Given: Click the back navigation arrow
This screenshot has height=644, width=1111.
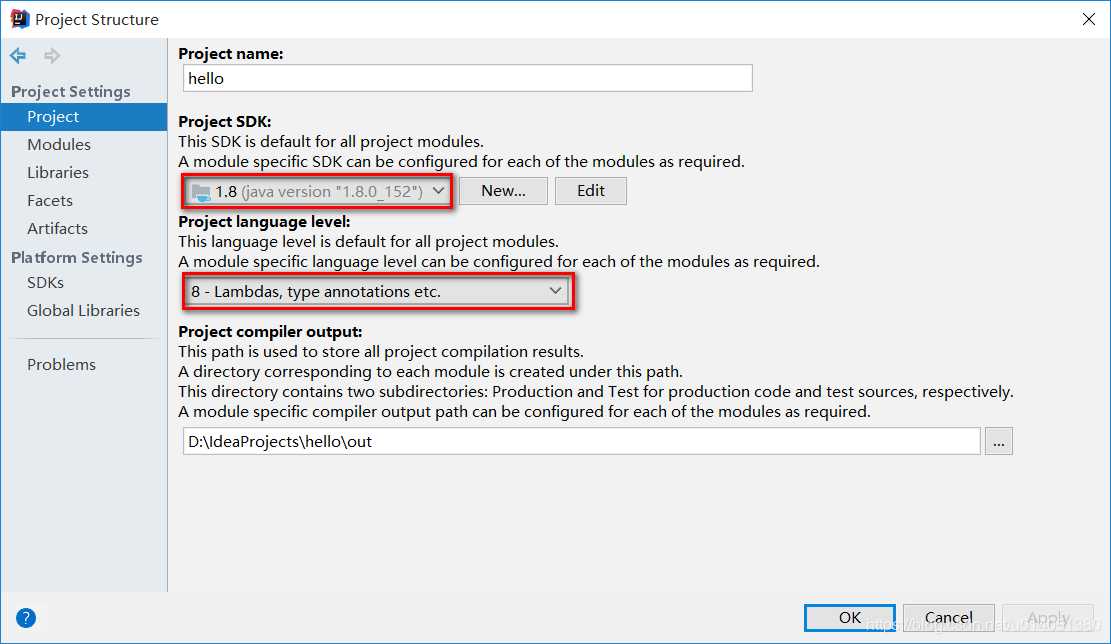Looking at the screenshot, I should coord(18,56).
